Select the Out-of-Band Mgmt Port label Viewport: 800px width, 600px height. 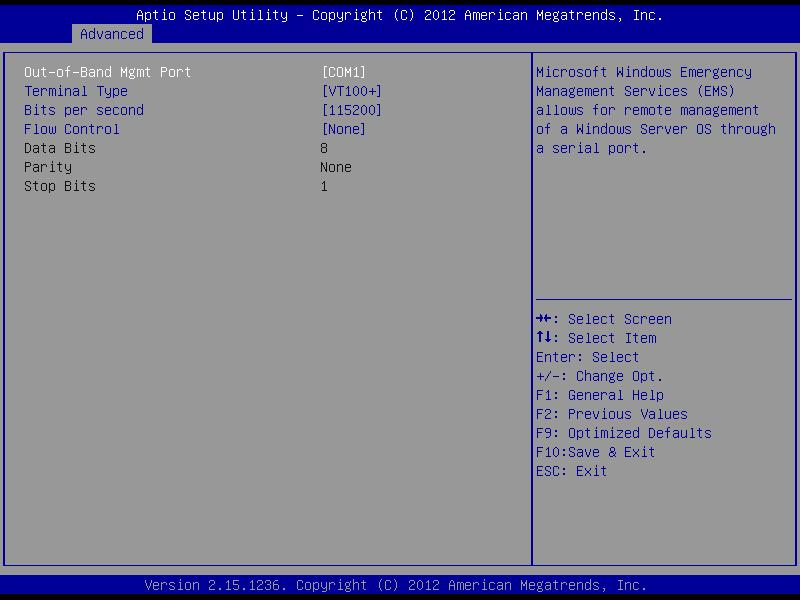pos(107,72)
